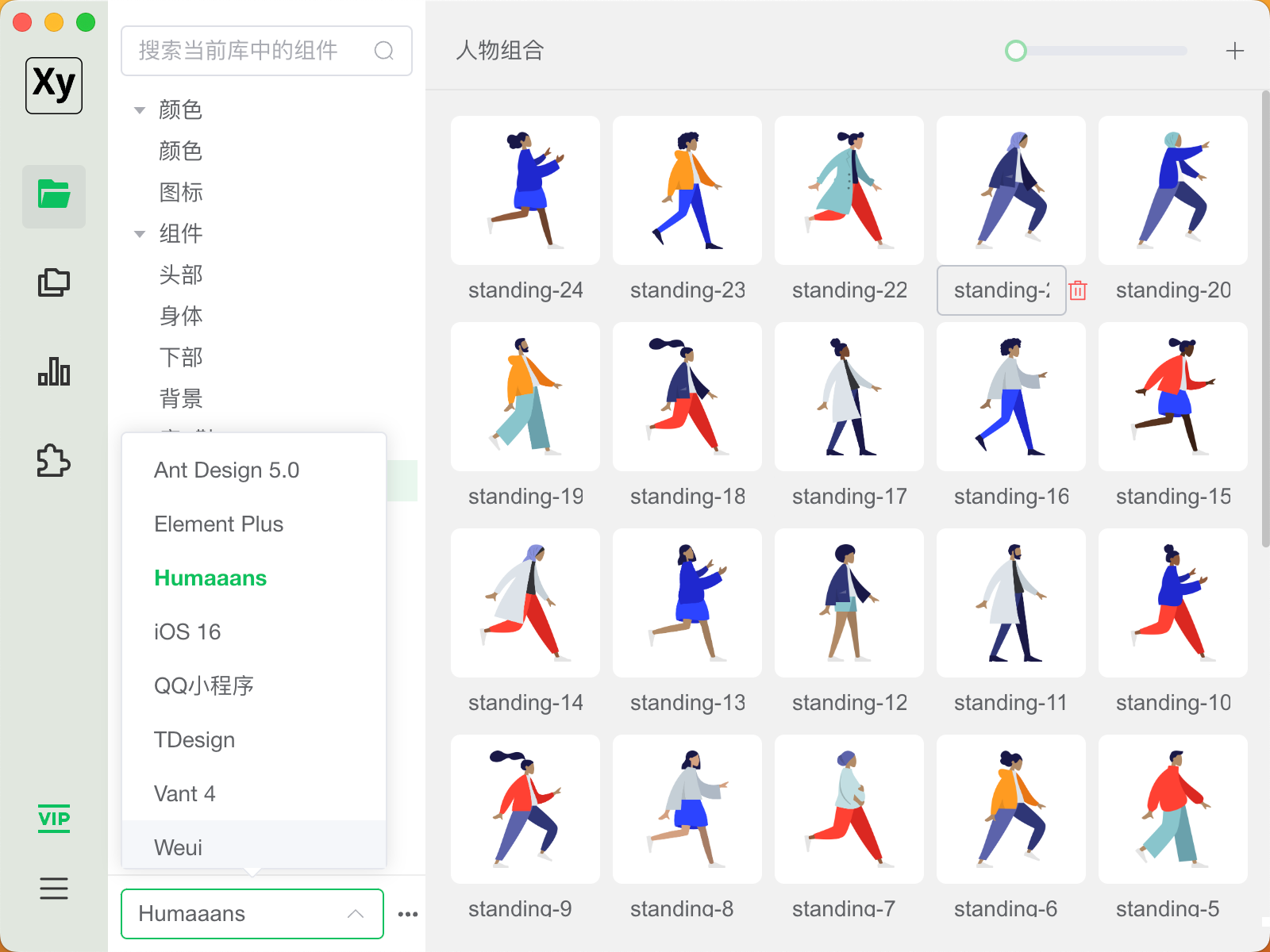Viewport: 1270px width, 952px height.
Task: Add a new component with the plus icon
Action: click(x=1235, y=51)
